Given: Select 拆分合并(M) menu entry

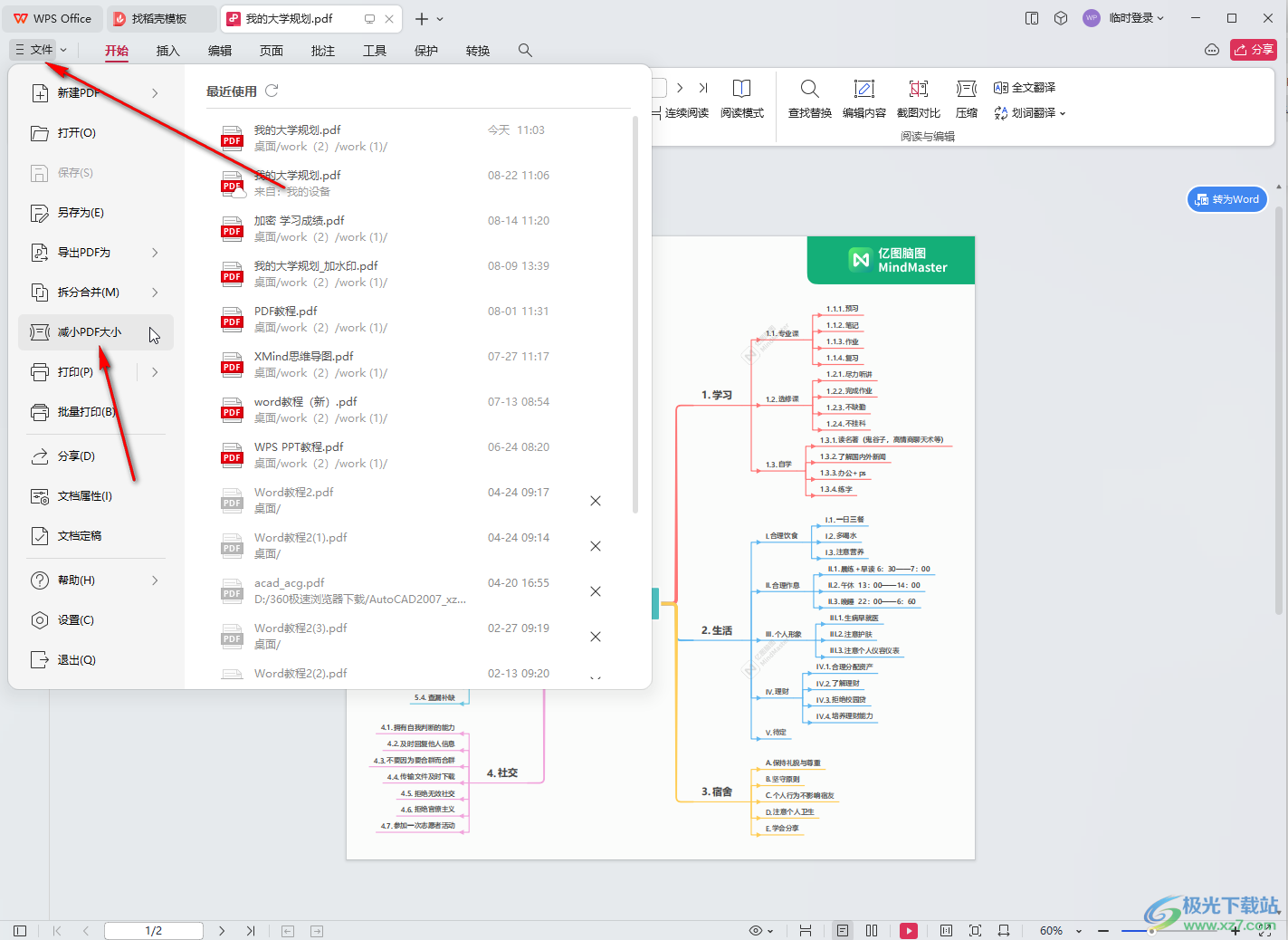Looking at the screenshot, I should pos(96,292).
